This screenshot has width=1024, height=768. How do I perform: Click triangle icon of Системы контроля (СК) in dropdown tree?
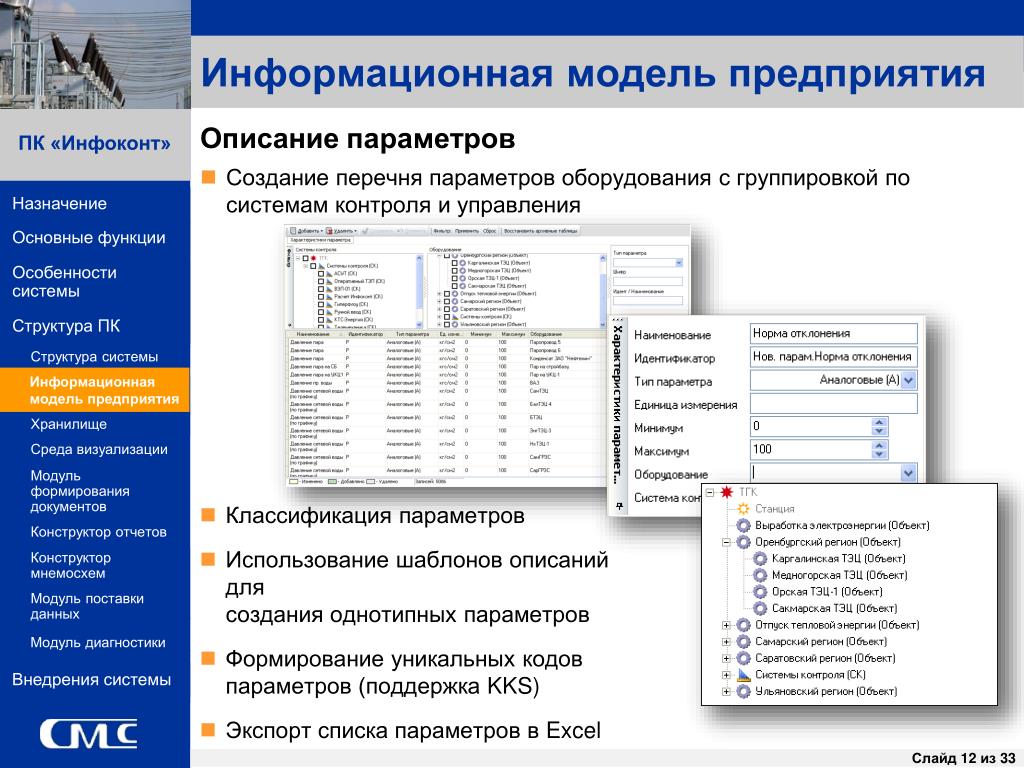(743, 675)
